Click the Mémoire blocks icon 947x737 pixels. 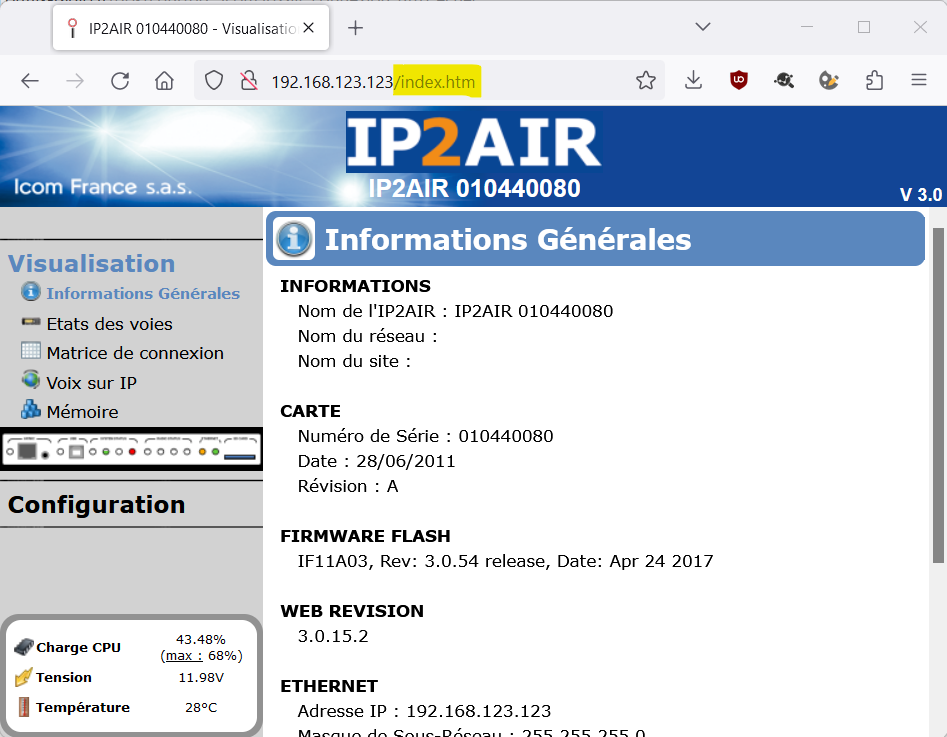[31, 410]
